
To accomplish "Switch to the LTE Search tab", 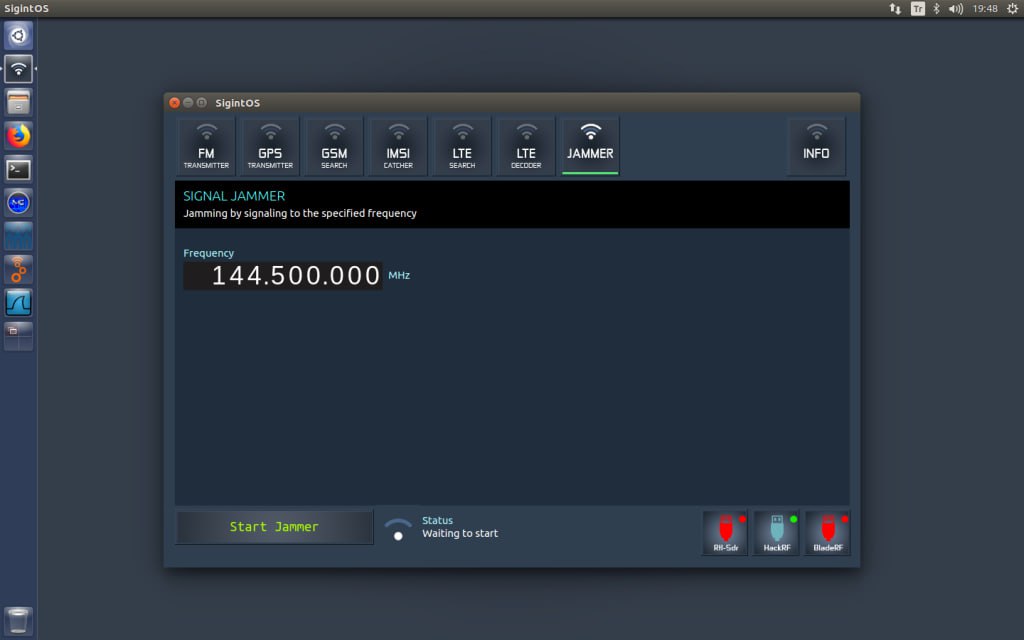I will coord(462,146).
